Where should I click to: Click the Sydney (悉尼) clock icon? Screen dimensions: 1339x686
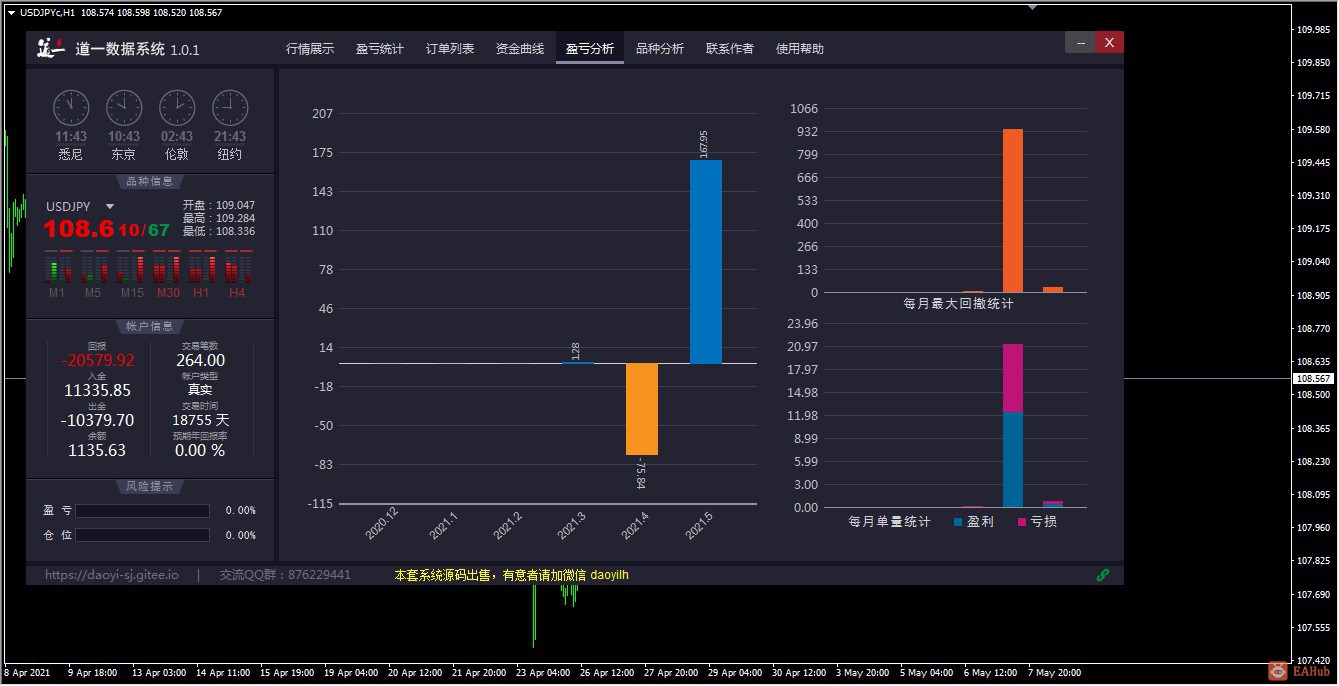[71, 108]
